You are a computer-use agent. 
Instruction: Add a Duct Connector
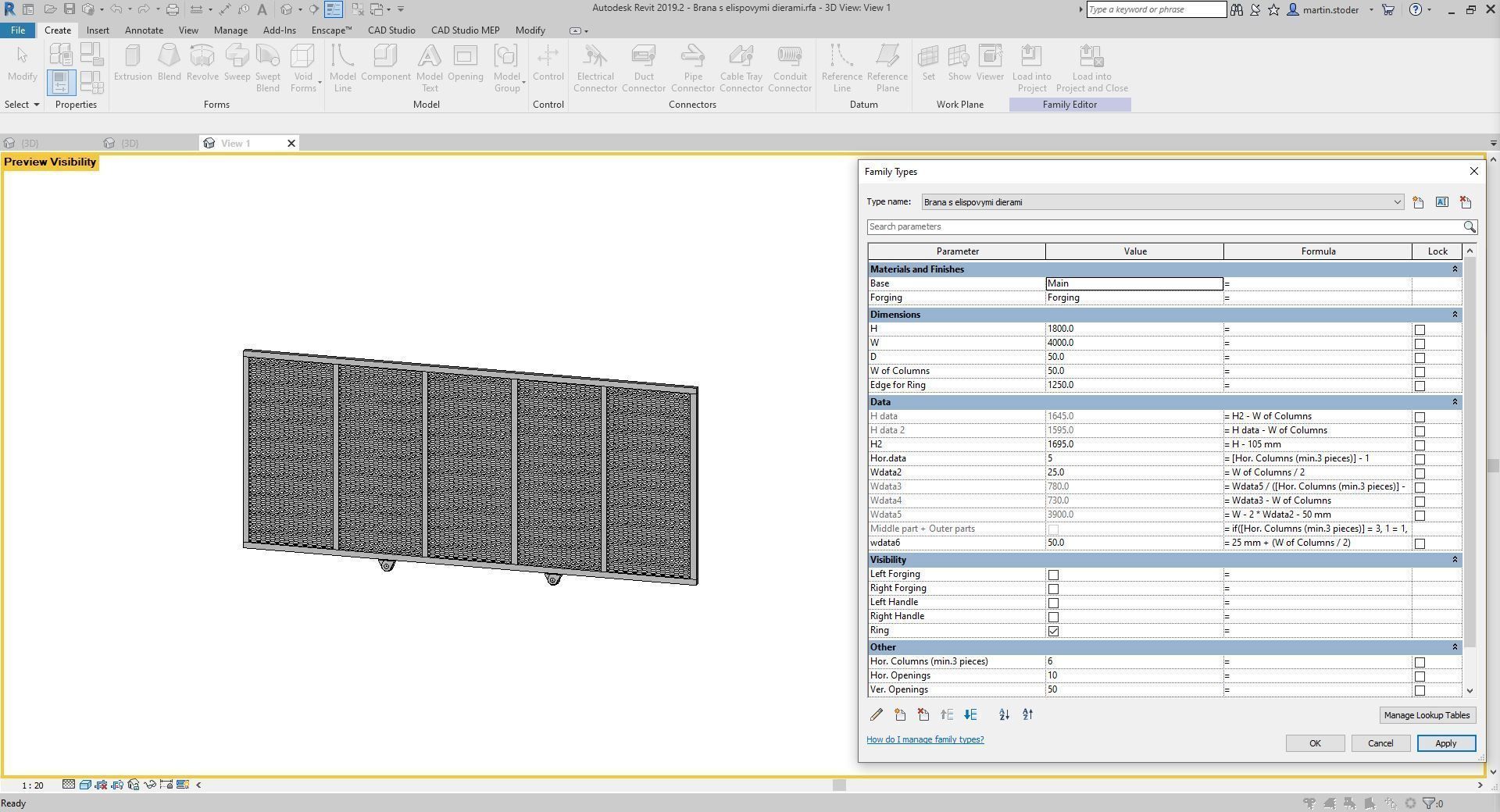tap(644, 68)
